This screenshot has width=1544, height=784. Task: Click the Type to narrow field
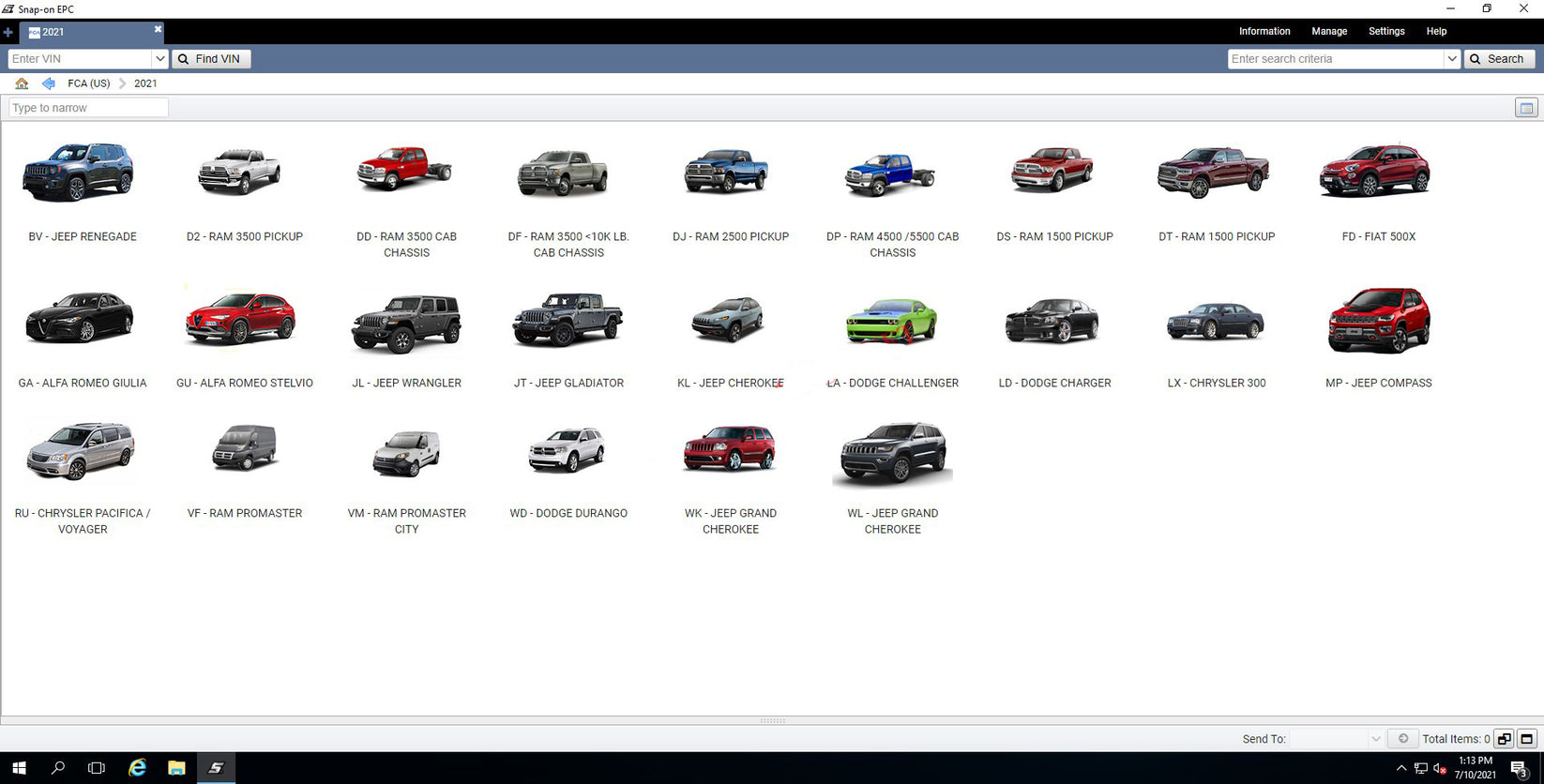point(88,108)
